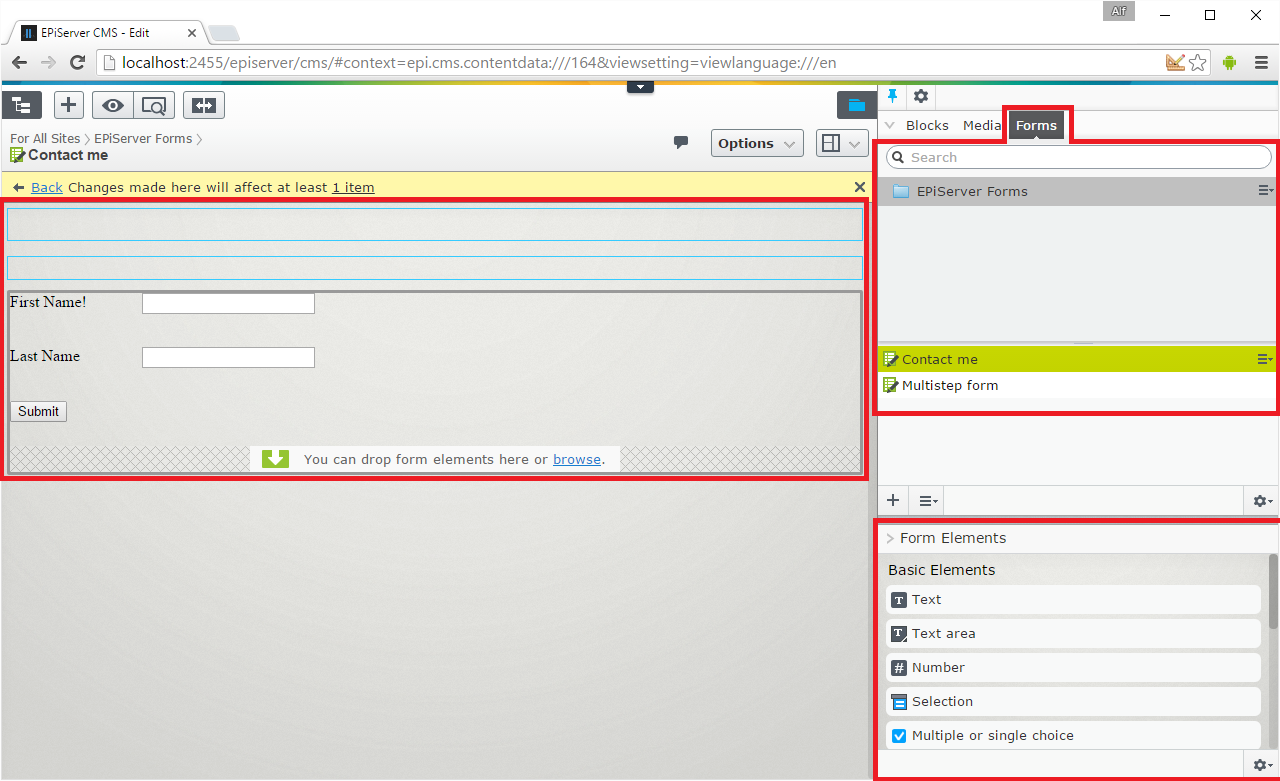Toggle the eye preview mode icon
This screenshot has width=1280, height=781.
(113, 105)
